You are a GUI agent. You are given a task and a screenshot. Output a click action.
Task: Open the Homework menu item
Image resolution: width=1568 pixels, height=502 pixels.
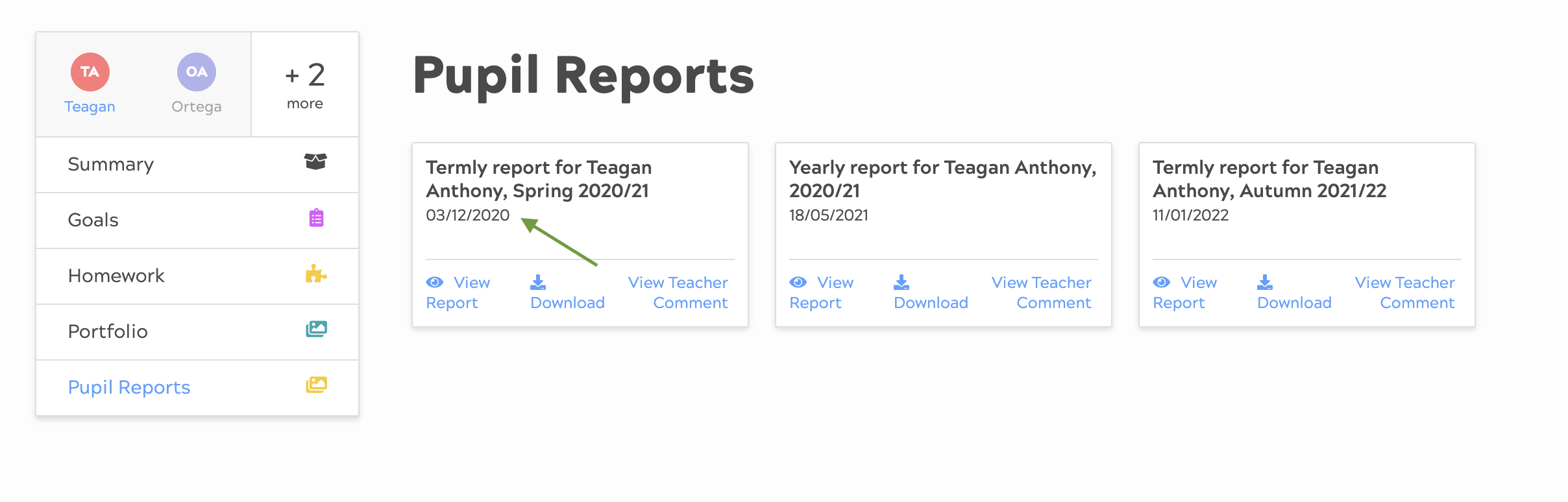point(116,276)
